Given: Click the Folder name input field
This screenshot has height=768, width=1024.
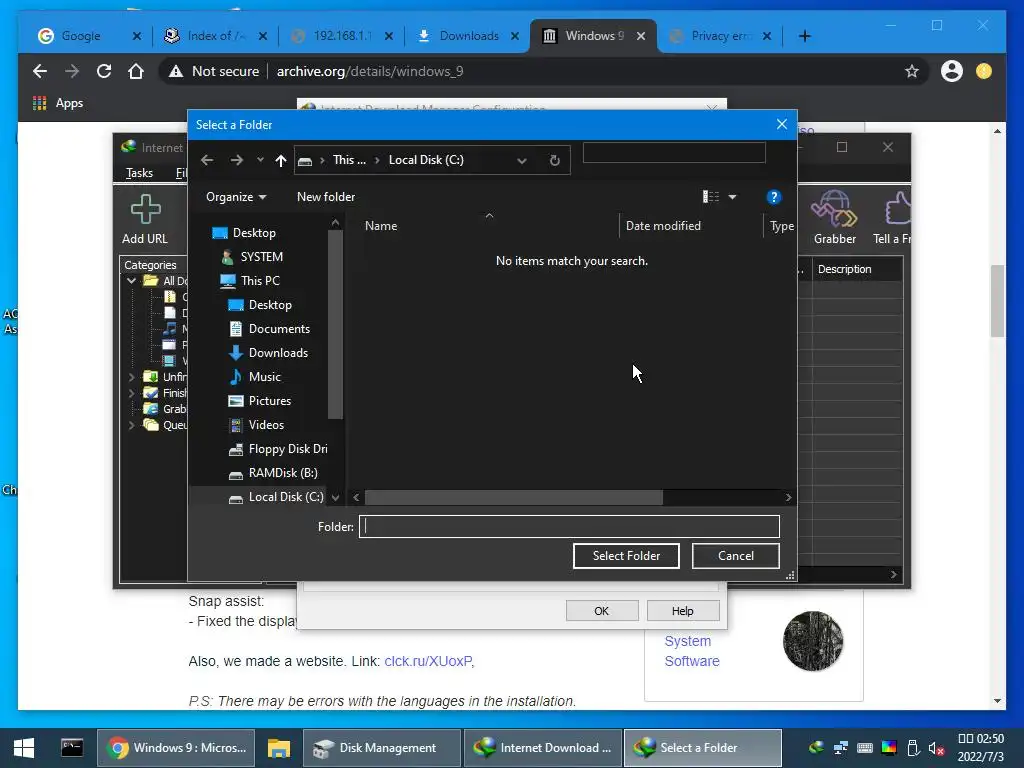Looking at the screenshot, I should coord(569,526).
